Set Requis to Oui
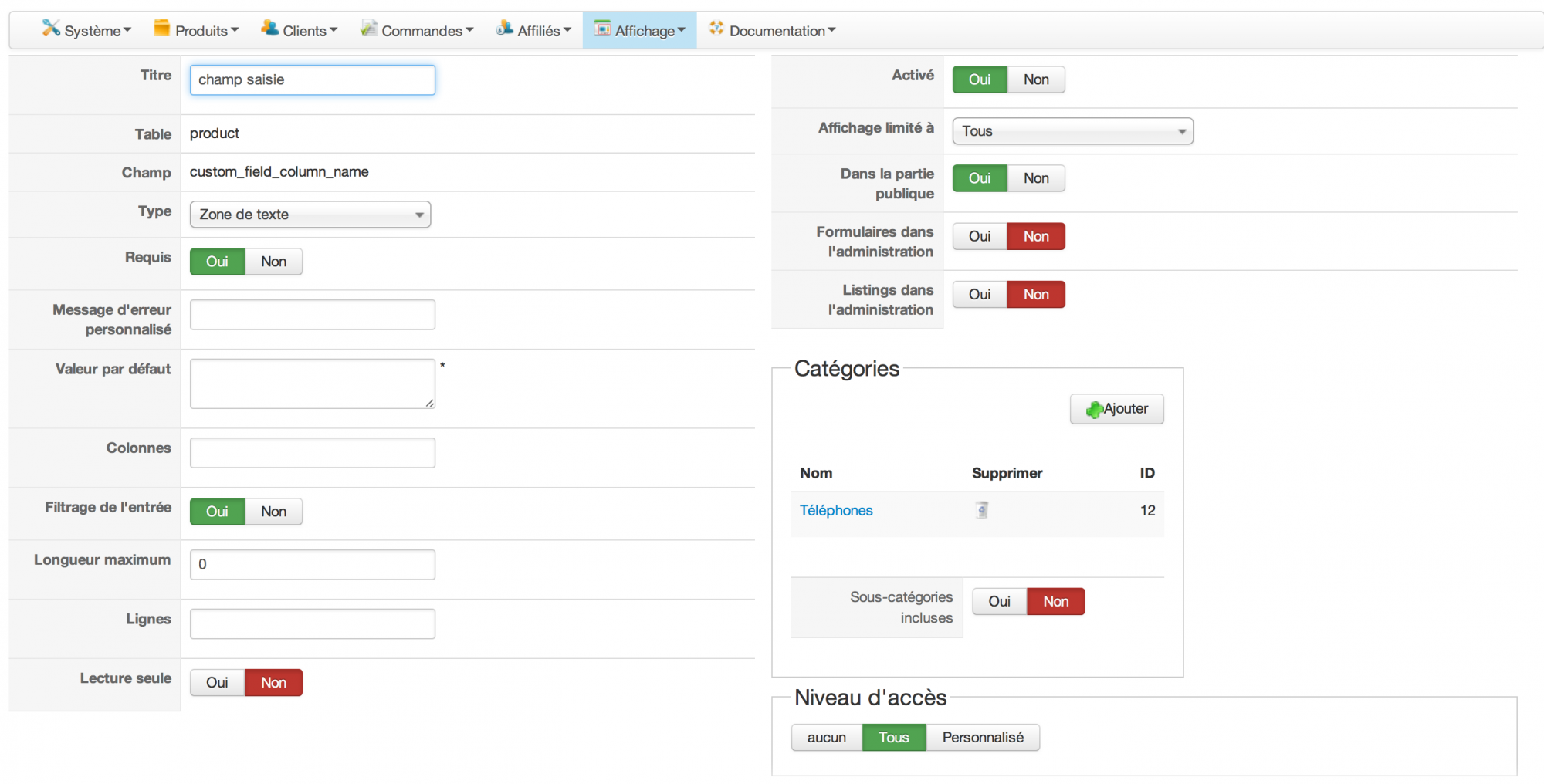 point(217,262)
